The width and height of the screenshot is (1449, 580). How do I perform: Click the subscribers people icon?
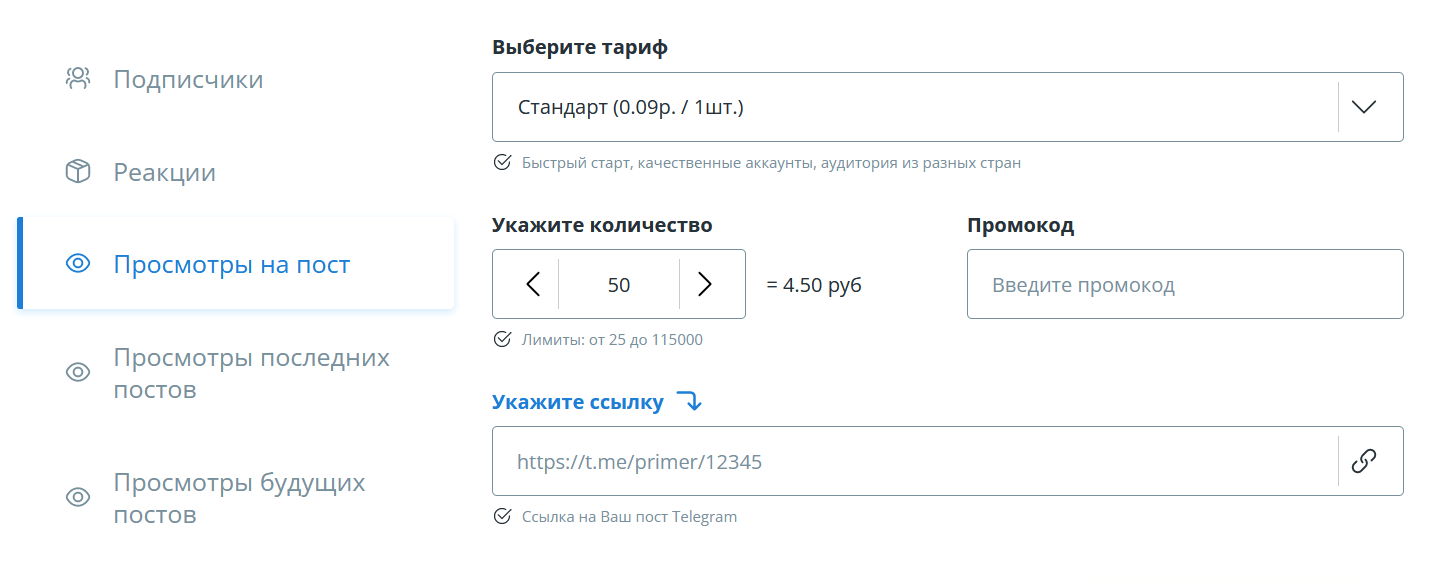[78, 79]
